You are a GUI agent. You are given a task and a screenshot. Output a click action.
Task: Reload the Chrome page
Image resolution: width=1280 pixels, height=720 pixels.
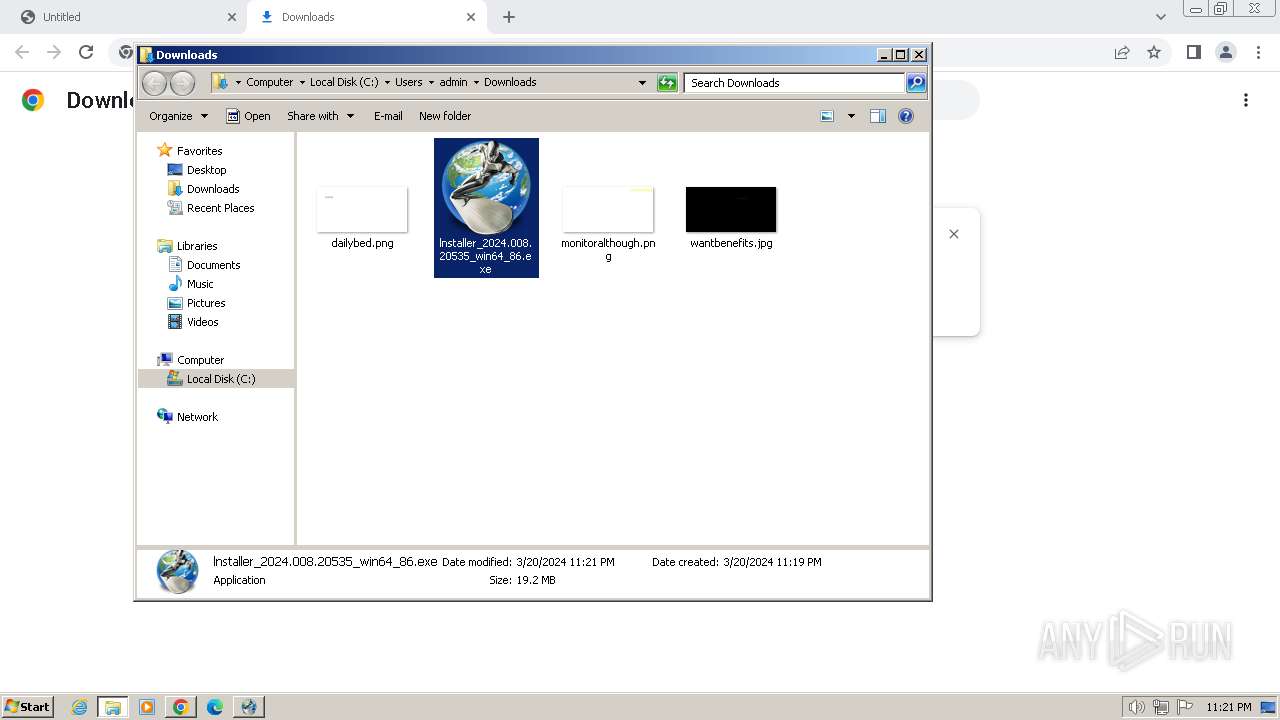click(x=86, y=52)
